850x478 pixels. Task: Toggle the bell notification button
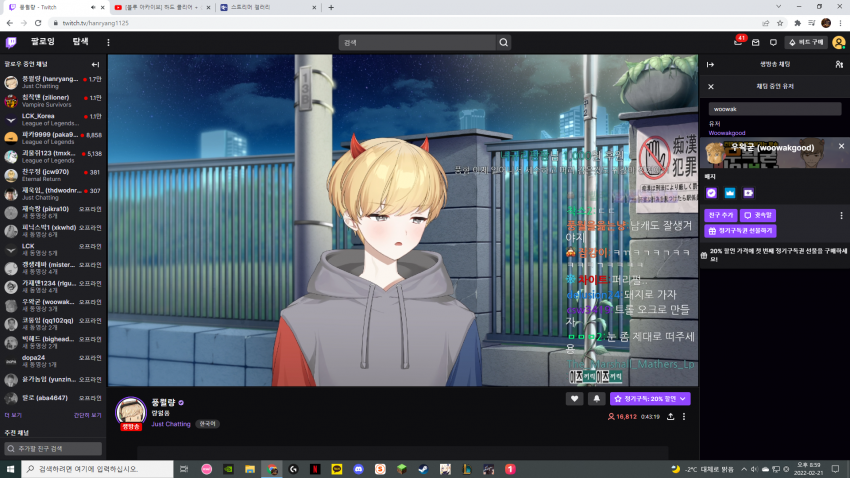pos(596,399)
